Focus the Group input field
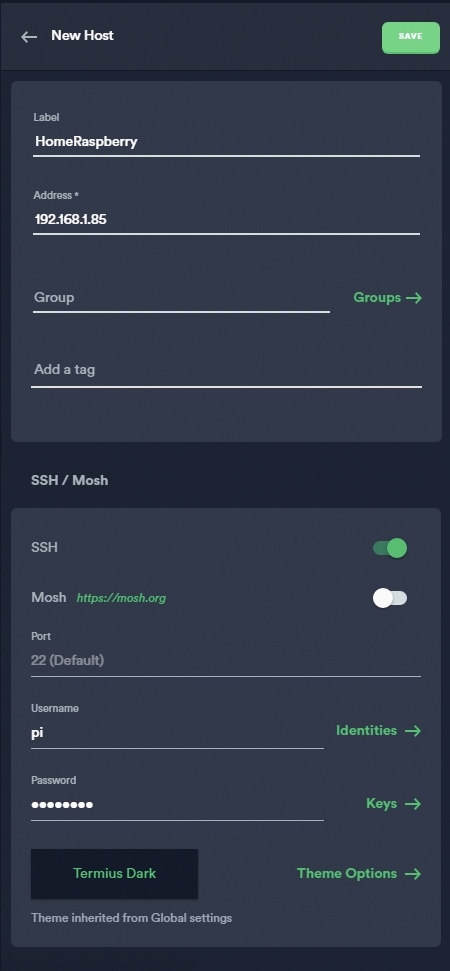Image resolution: width=450 pixels, height=971 pixels. (181, 298)
